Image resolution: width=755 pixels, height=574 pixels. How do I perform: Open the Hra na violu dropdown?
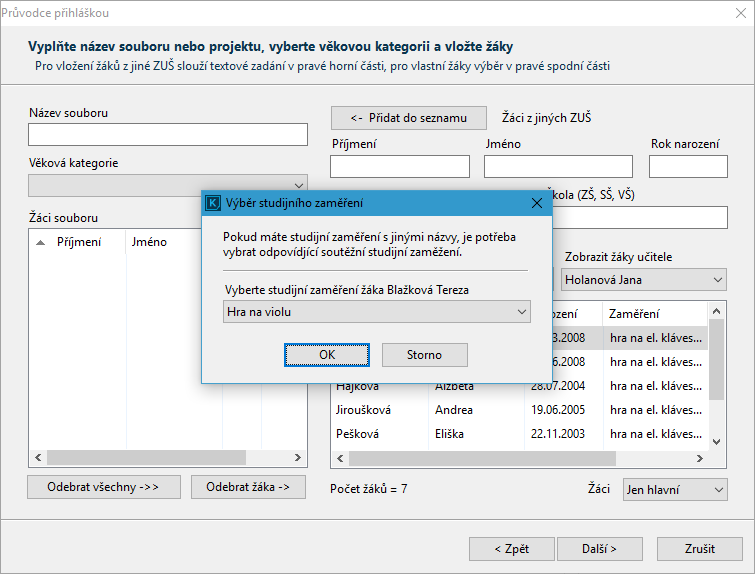pos(377,312)
